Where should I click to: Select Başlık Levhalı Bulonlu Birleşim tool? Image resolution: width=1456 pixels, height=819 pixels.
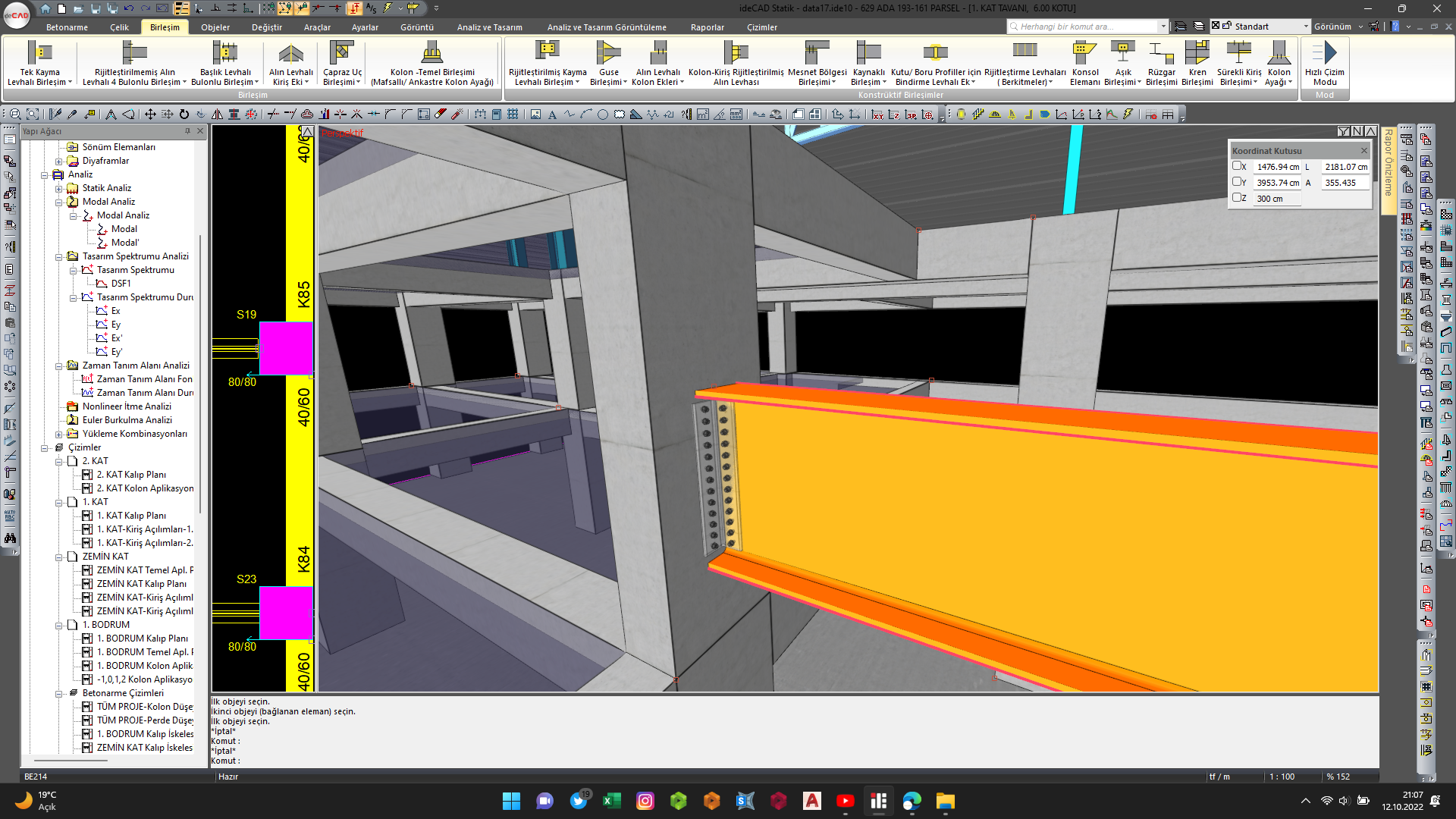[x=225, y=64]
